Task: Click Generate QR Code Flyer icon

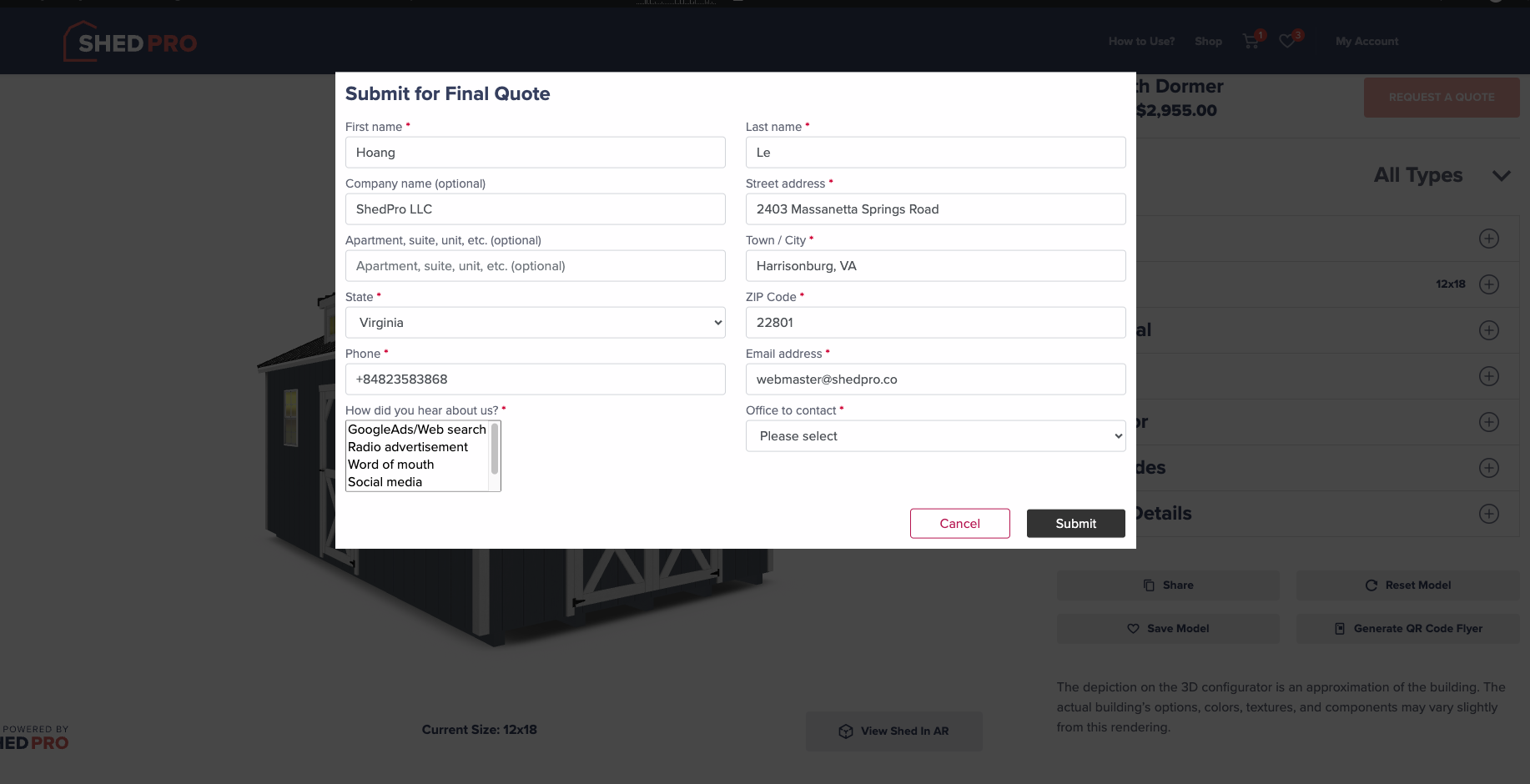Action: click(x=1340, y=629)
